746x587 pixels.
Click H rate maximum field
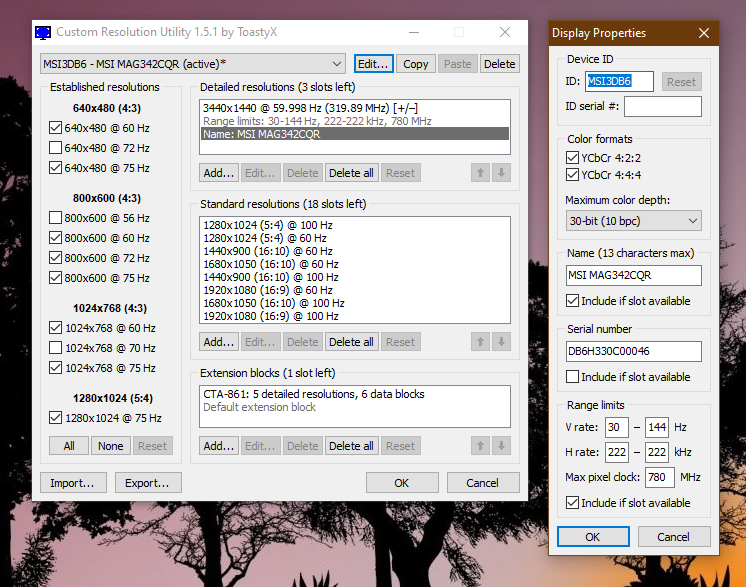point(657,452)
